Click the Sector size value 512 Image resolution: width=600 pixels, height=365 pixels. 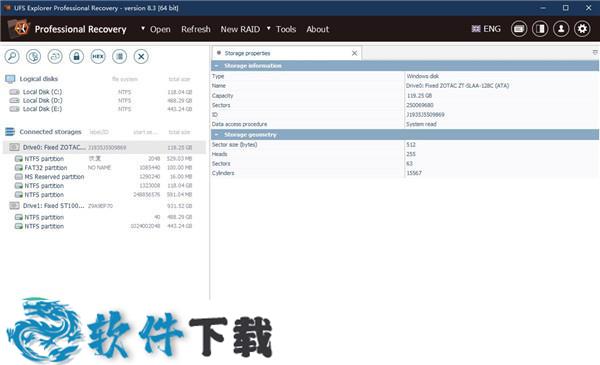[411, 145]
